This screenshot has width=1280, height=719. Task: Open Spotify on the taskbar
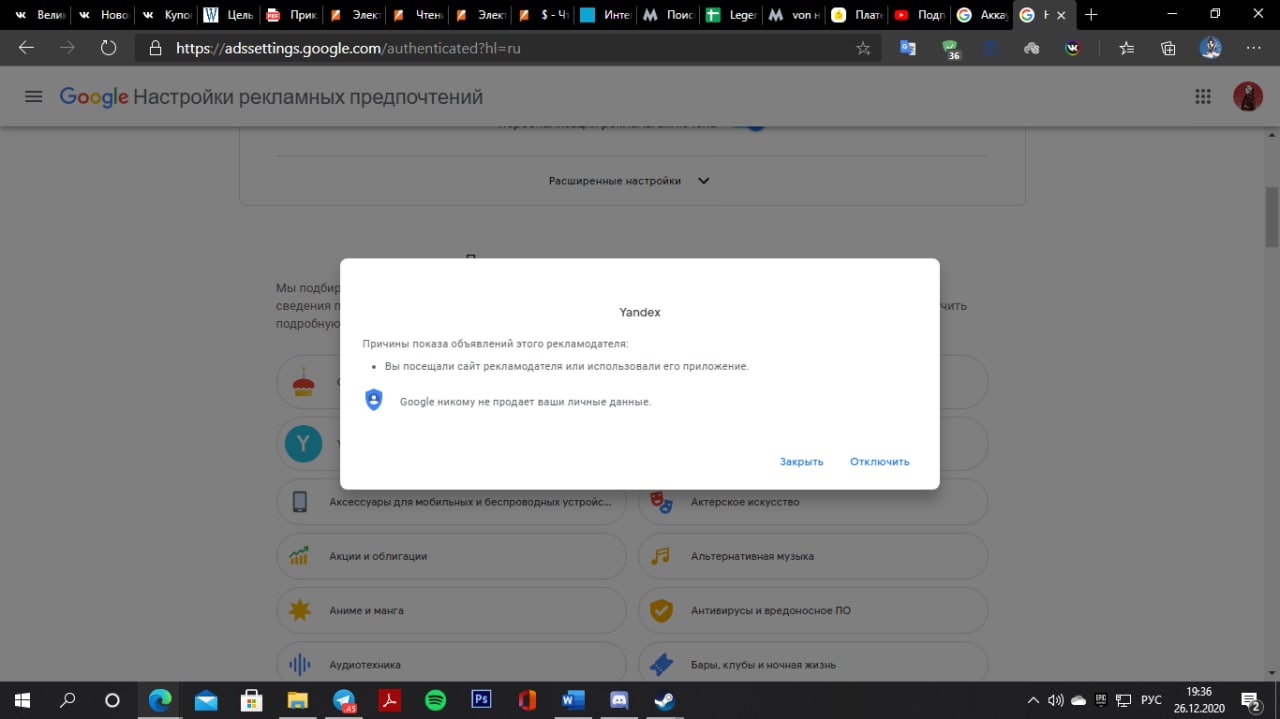coord(435,700)
